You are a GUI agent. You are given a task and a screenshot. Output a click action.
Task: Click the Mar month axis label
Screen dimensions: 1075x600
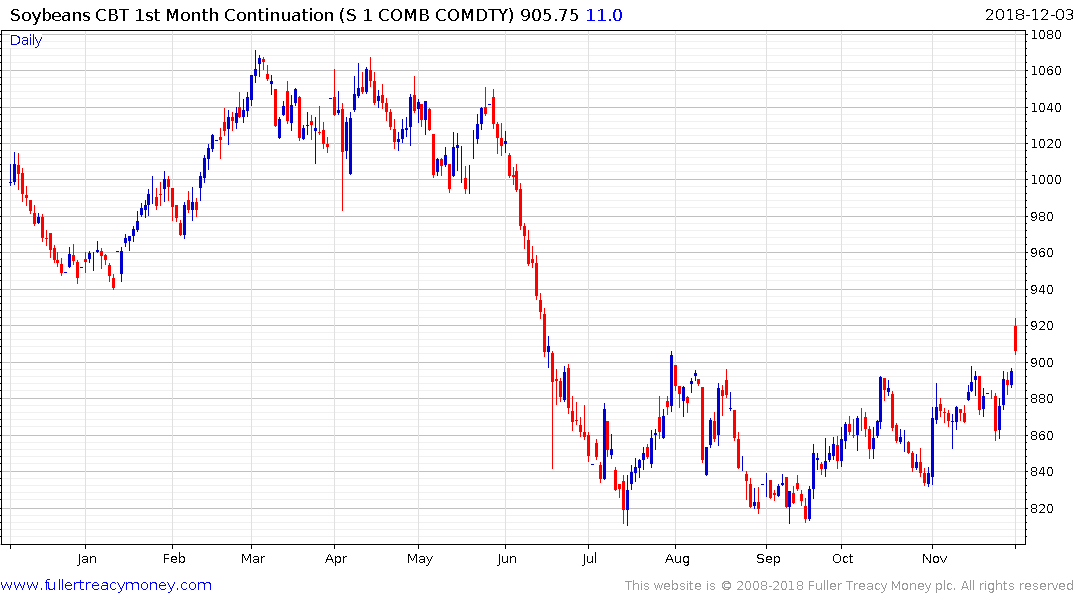tap(253, 559)
